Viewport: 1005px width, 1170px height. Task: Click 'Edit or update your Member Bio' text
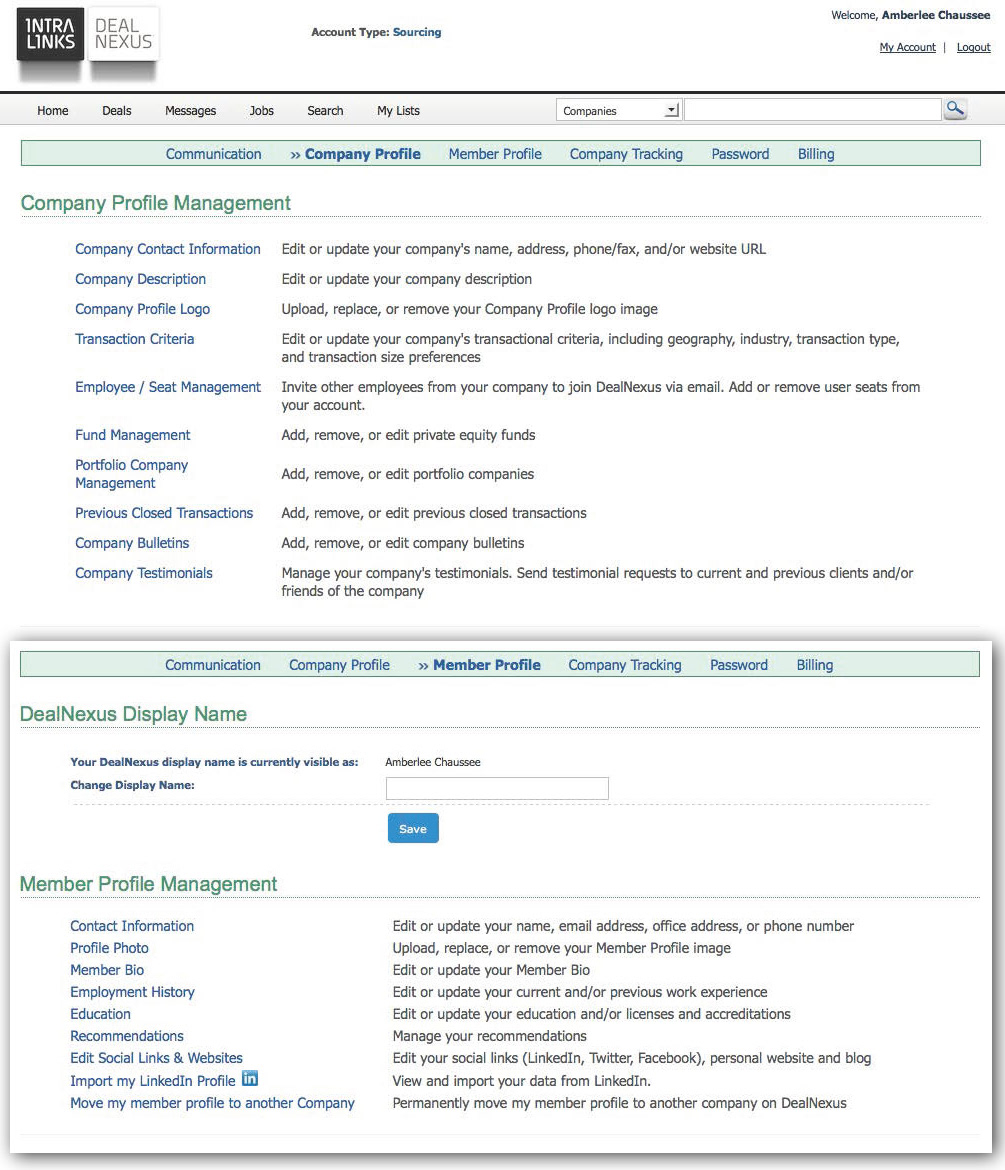tap(491, 970)
